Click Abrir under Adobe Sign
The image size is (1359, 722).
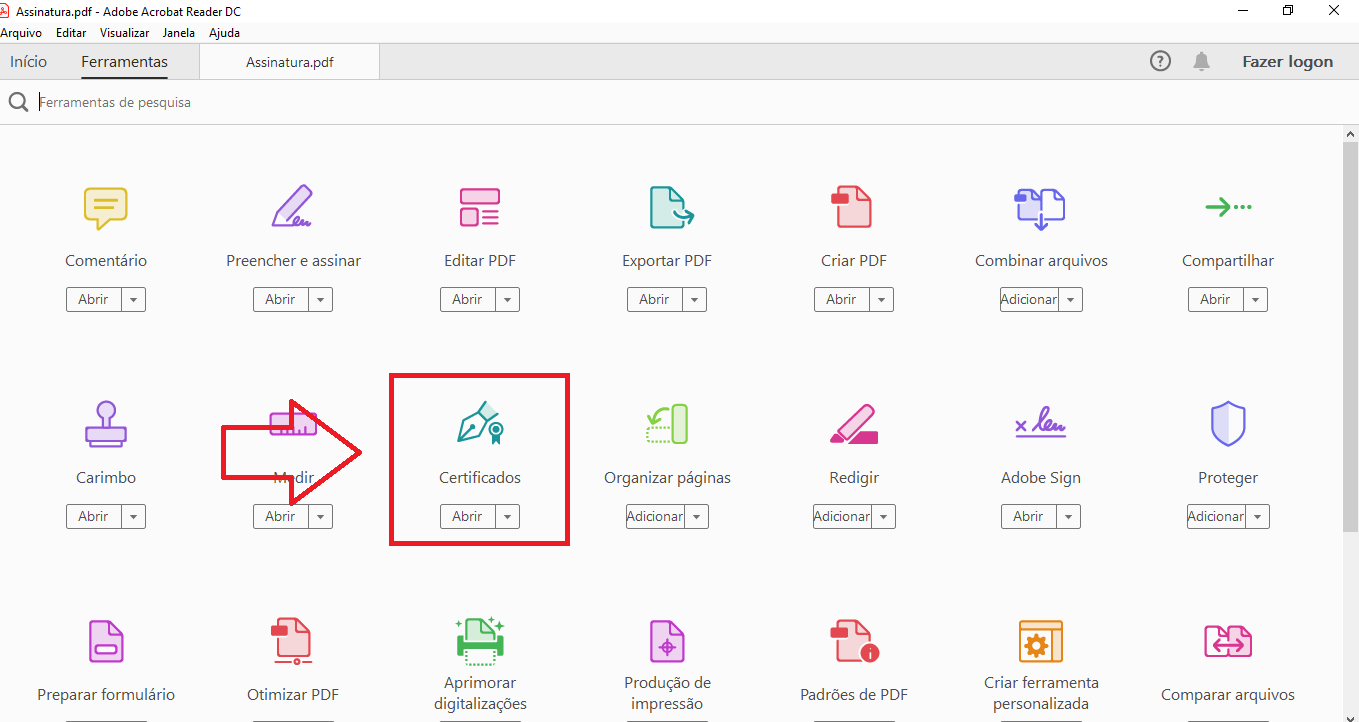pos(1028,516)
